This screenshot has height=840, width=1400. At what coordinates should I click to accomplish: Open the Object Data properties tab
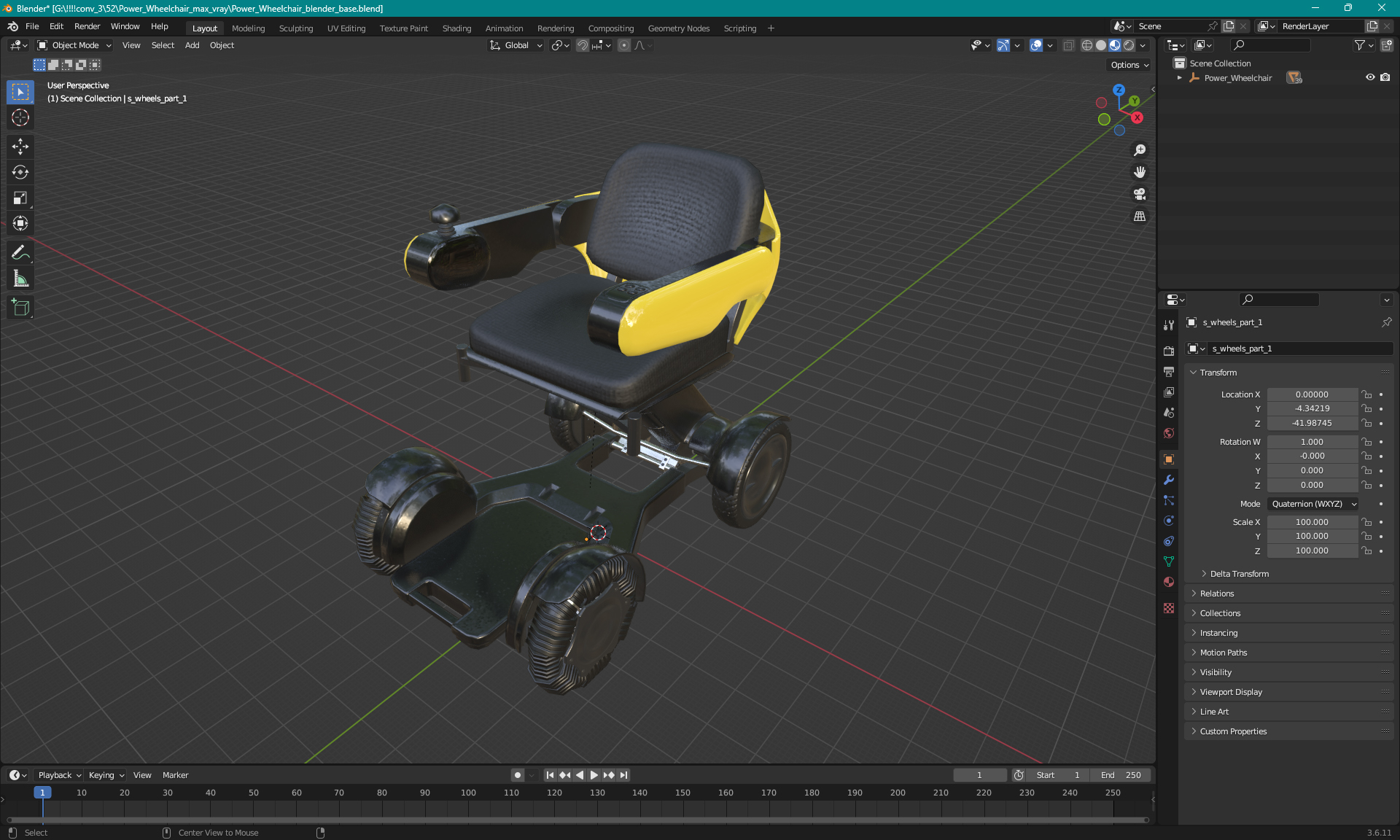1169,561
